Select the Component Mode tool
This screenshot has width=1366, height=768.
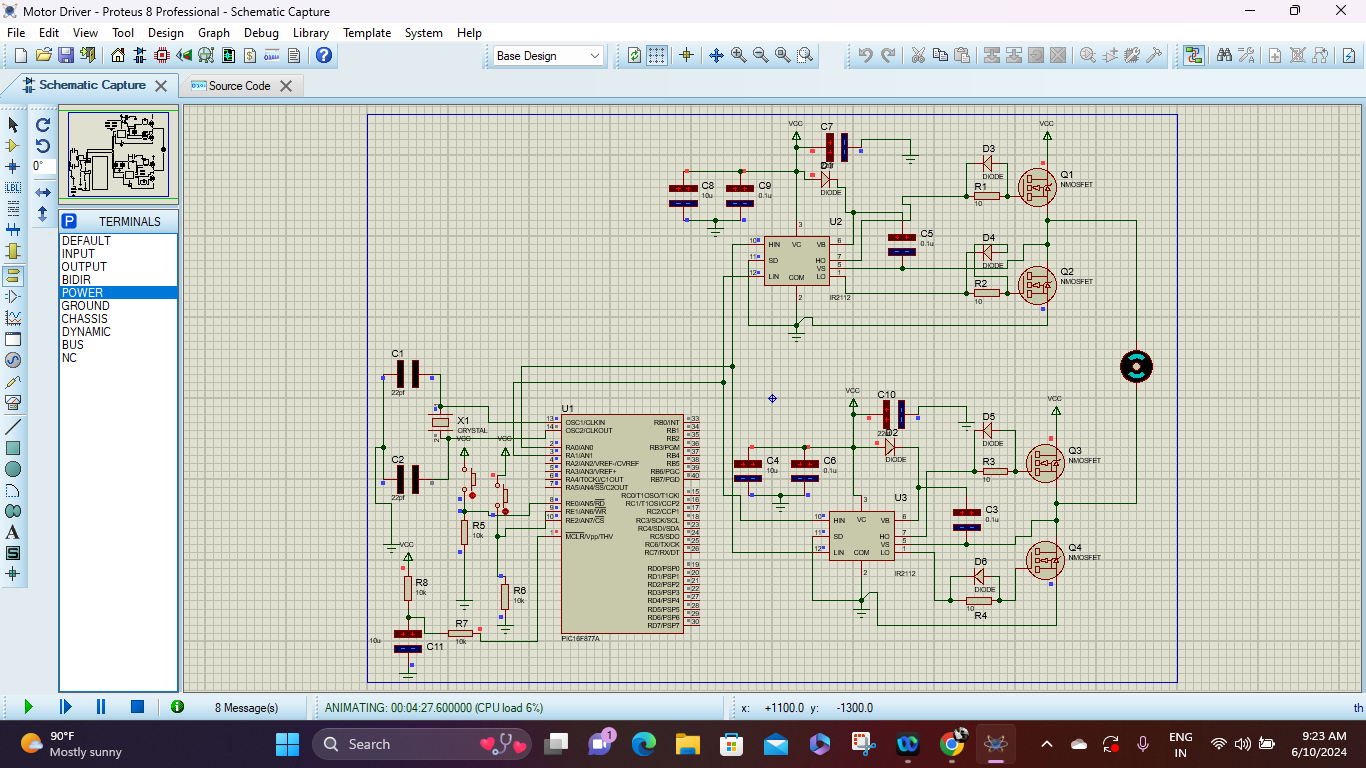13,145
